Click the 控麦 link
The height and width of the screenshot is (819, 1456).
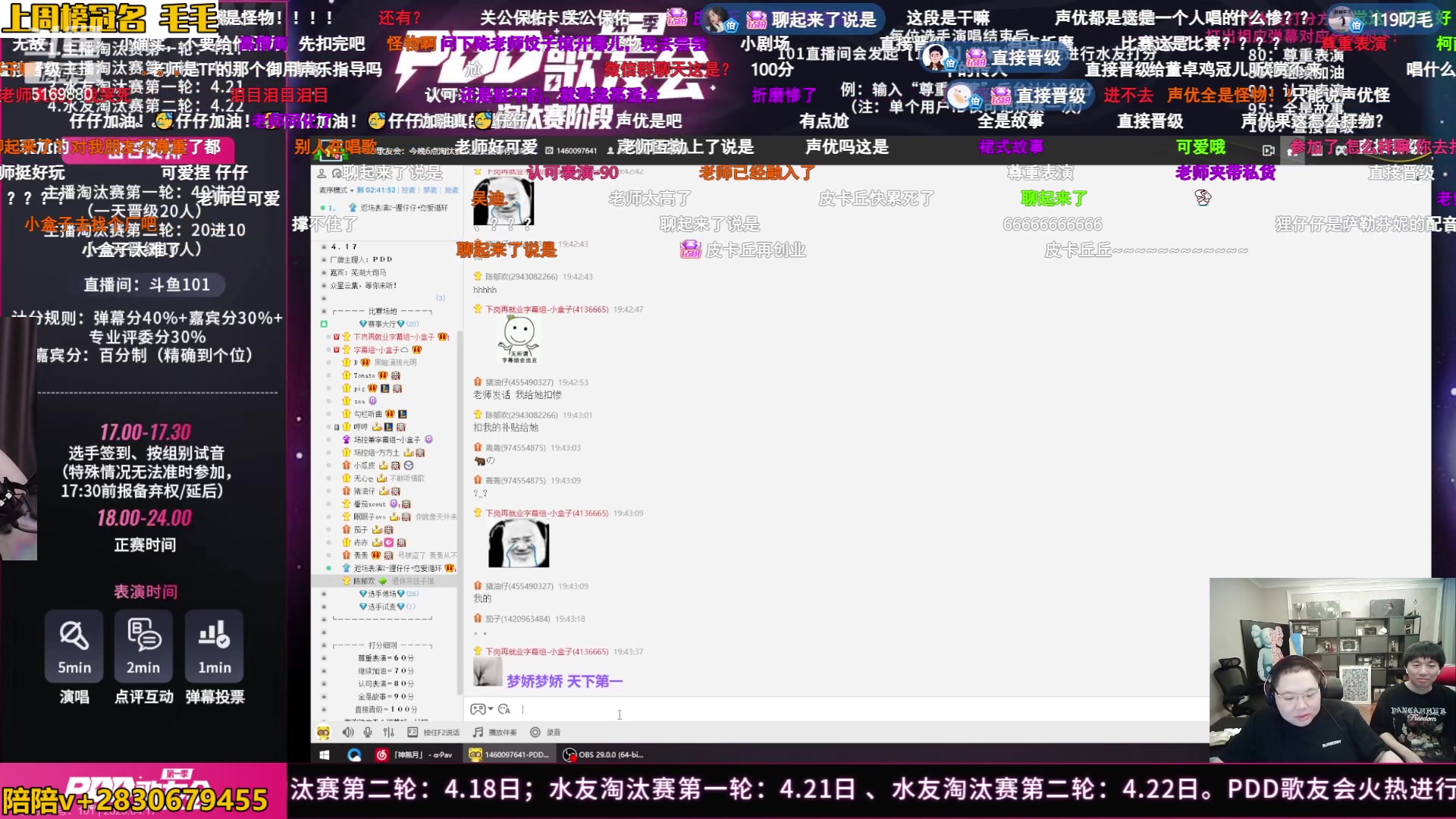[x=408, y=190]
